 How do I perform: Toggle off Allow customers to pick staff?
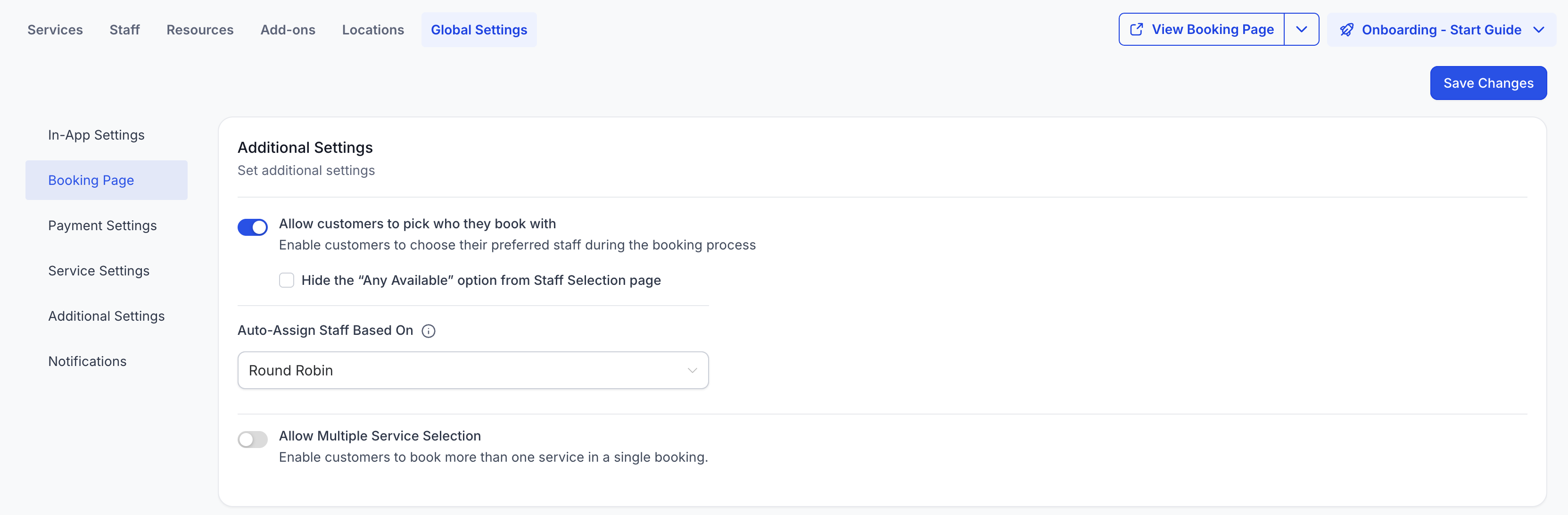click(253, 228)
